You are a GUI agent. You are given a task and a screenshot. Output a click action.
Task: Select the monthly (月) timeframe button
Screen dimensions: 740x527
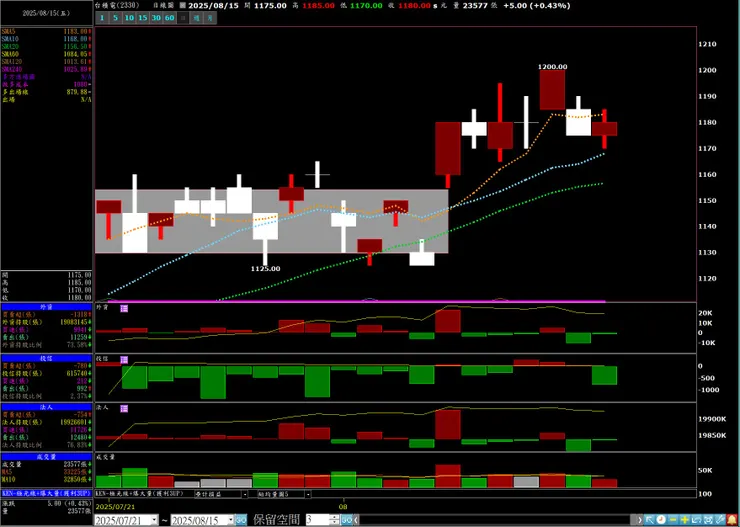pyautogui.click(x=210, y=18)
